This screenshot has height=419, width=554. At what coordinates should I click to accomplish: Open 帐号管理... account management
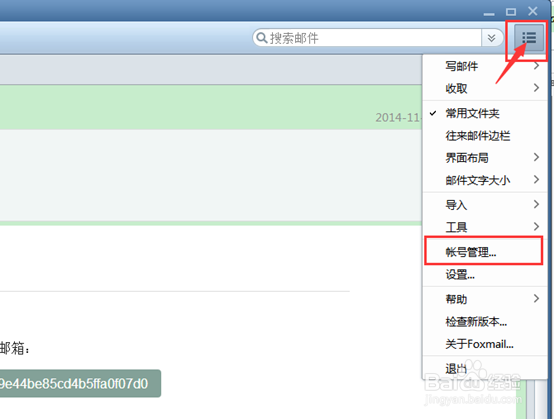click(x=485, y=252)
